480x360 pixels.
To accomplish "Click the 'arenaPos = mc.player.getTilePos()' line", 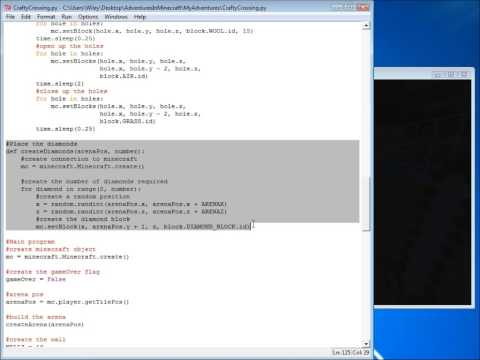I will pyautogui.click(x=67, y=302).
